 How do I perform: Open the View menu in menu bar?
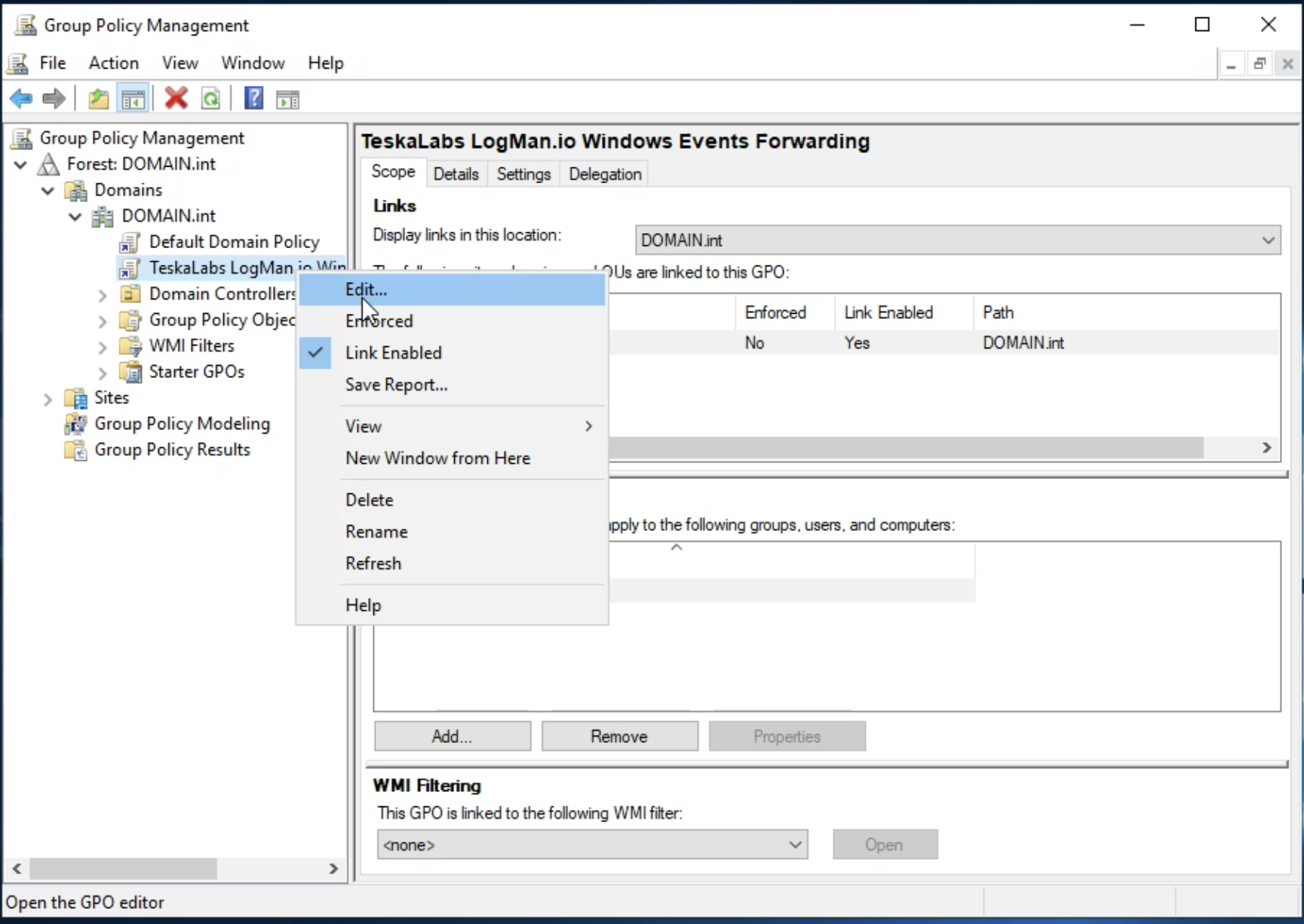(x=180, y=63)
